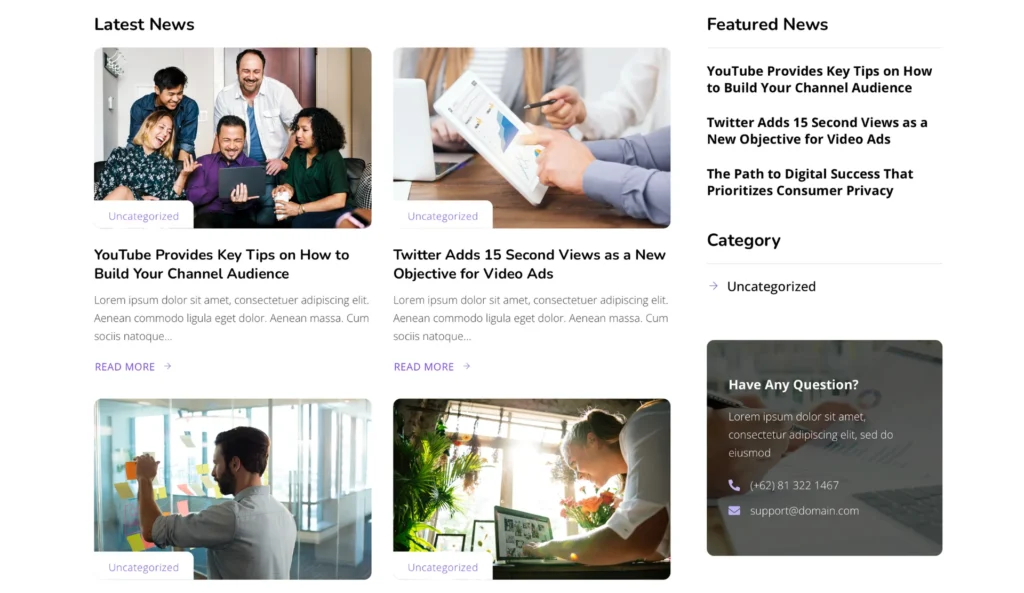Open Twitter Adds 15 Second Views article title
This screenshot has width=1024, height=593.
pos(529,264)
